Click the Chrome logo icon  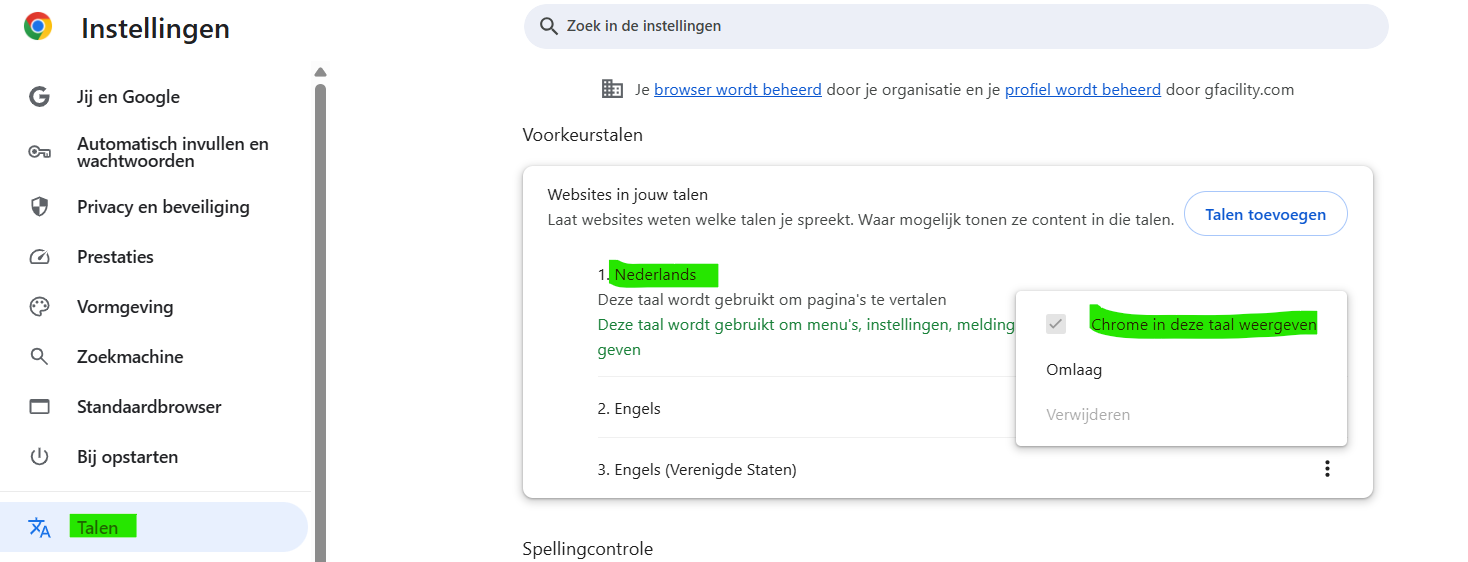point(38,27)
